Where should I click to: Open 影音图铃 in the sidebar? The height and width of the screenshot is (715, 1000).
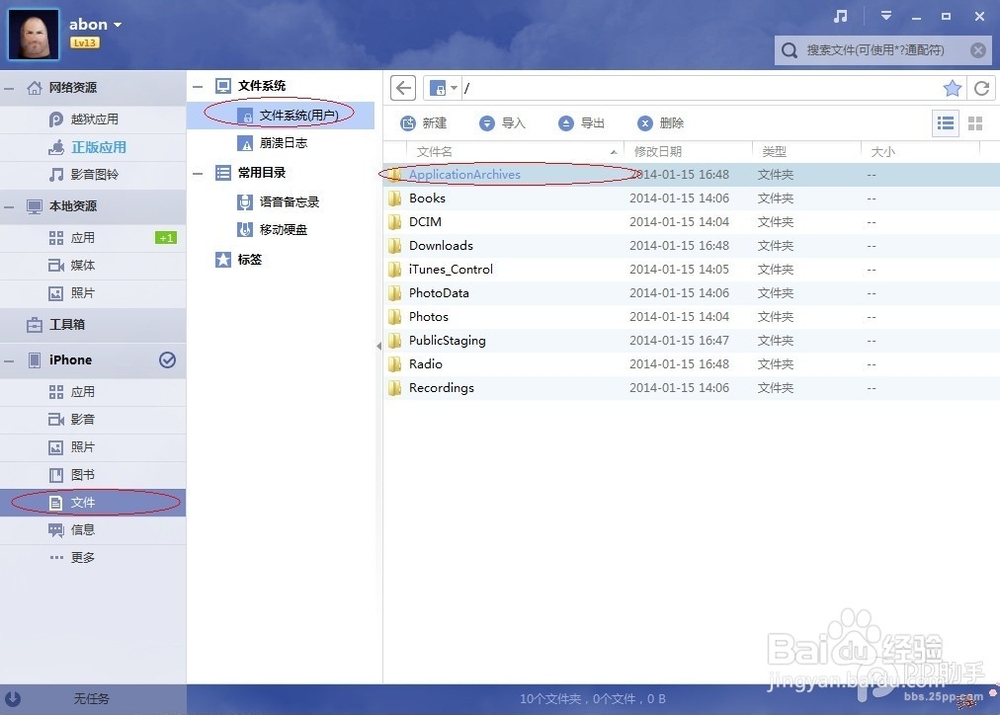(93, 175)
